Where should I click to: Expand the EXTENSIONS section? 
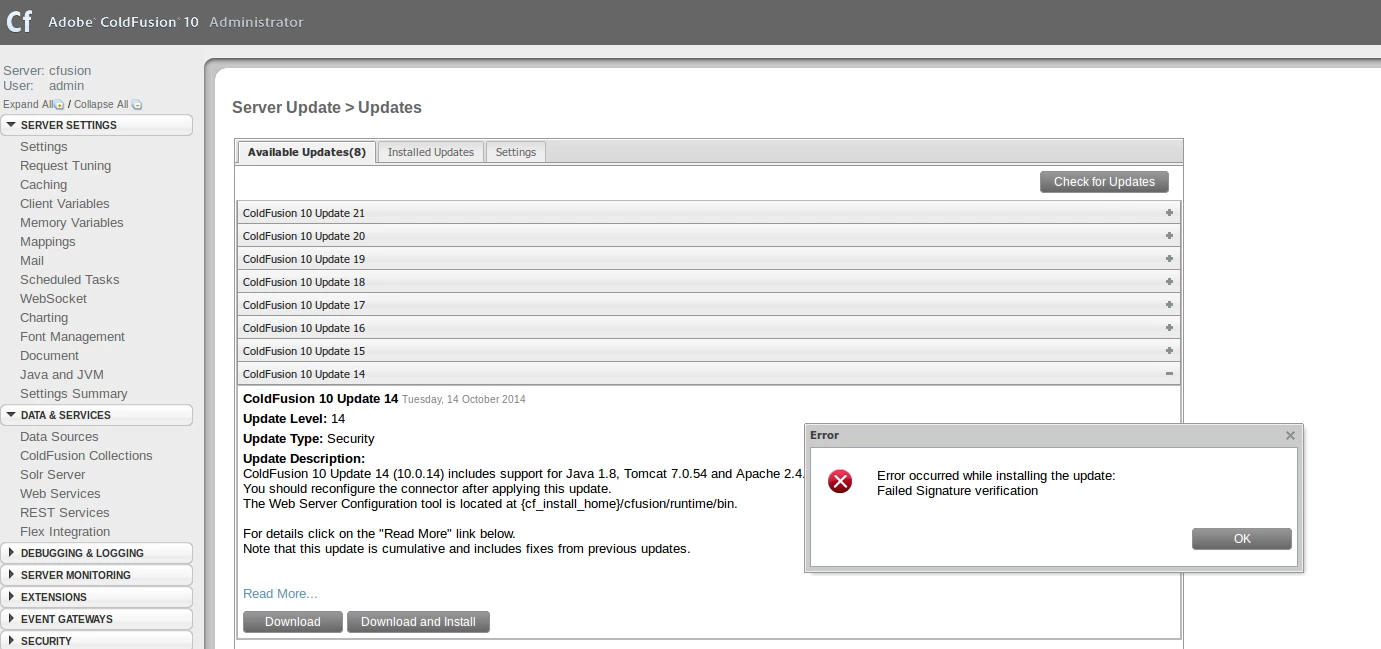pos(96,597)
